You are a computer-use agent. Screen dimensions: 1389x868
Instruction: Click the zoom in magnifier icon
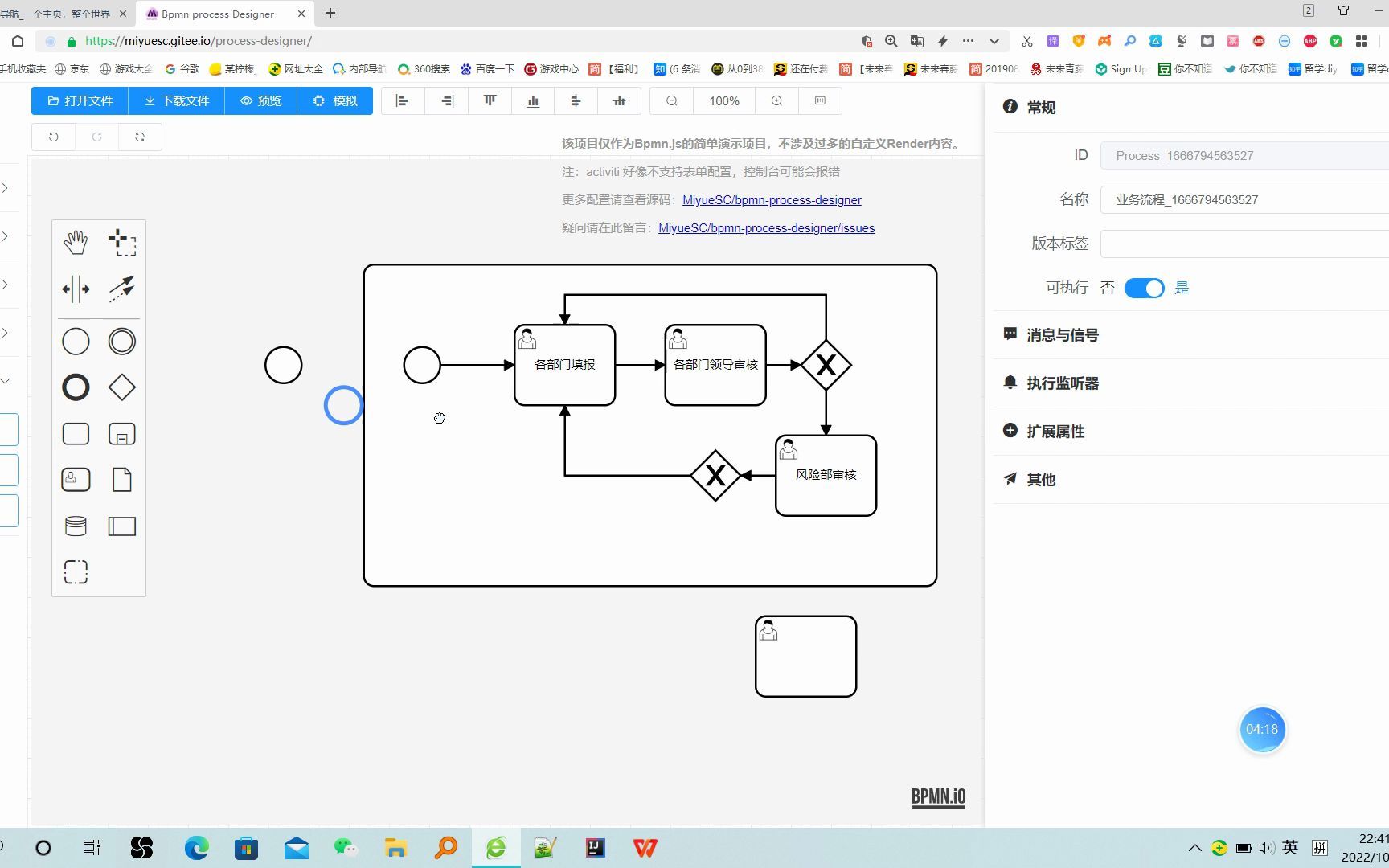click(x=776, y=100)
